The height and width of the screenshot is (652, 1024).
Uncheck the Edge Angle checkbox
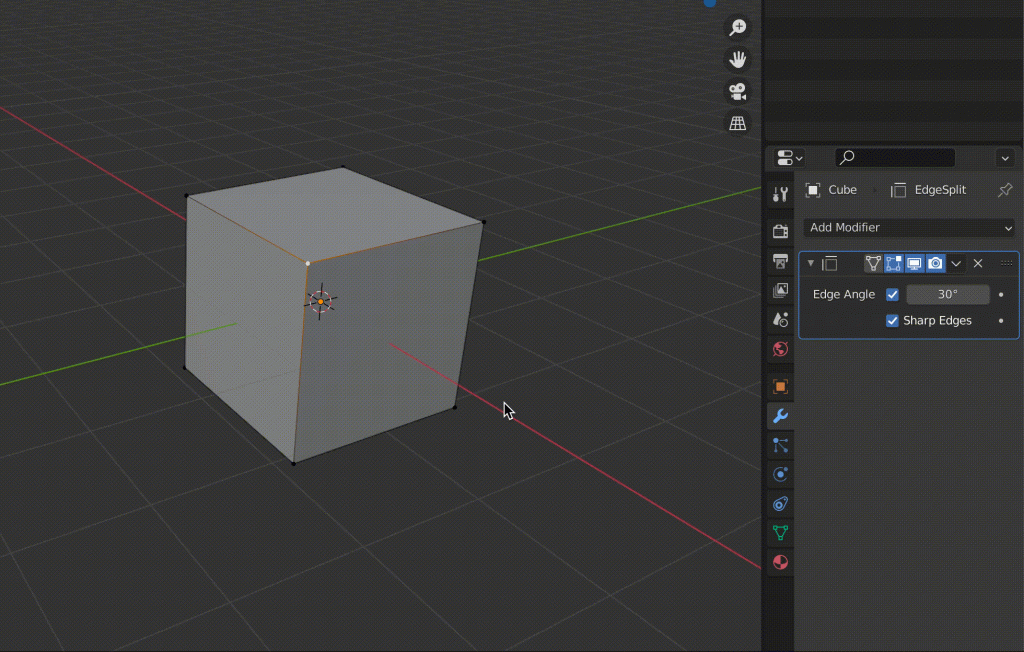pyautogui.click(x=893, y=294)
